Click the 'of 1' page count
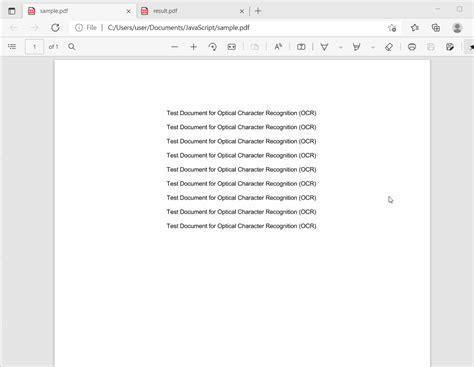Viewport: 474px width, 367px height. (x=53, y=47)
